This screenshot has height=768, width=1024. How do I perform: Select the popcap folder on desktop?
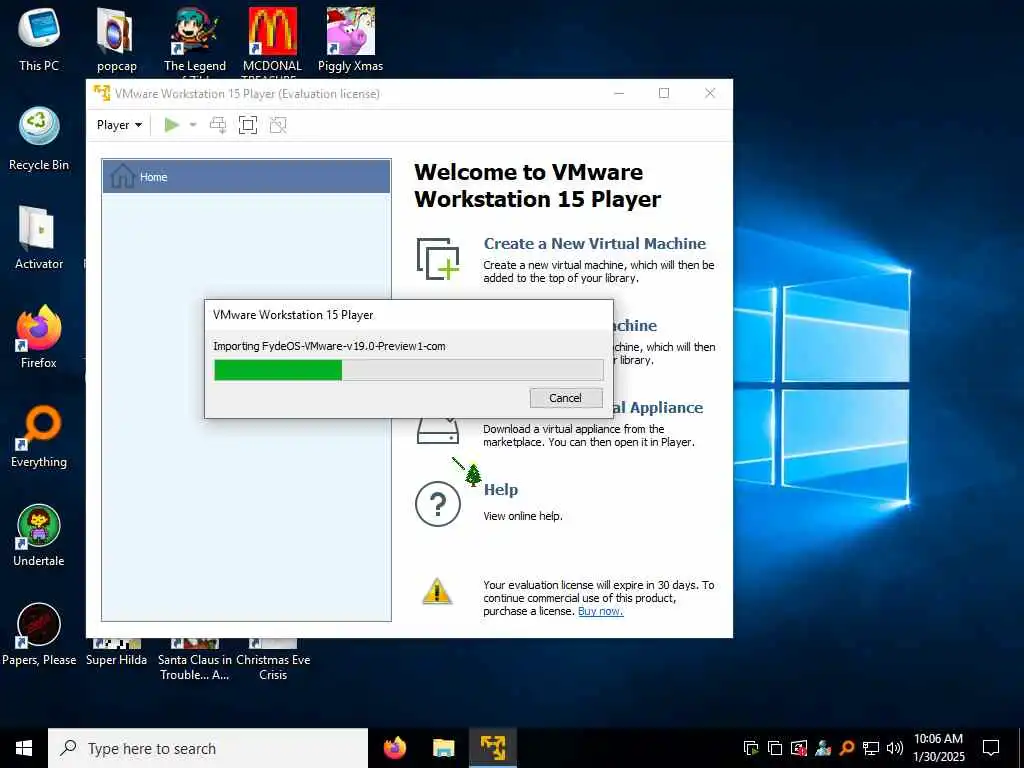[116, 39]
